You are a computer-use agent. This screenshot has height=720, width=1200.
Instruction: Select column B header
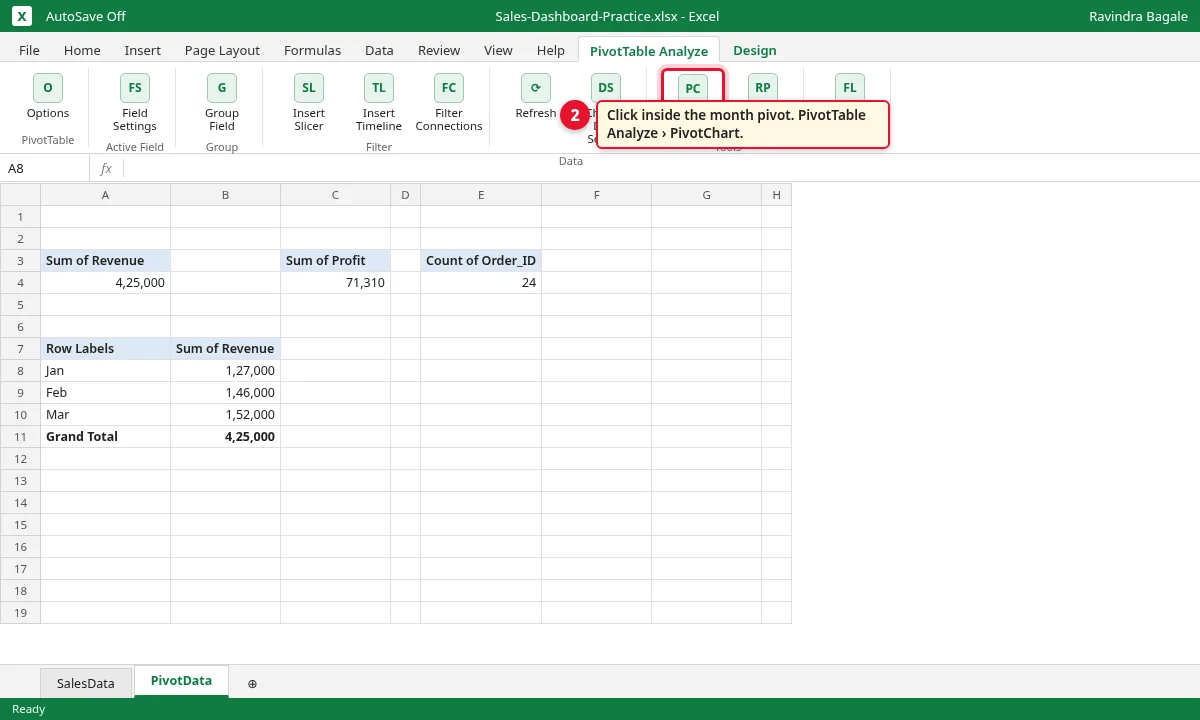pyautogui.click(x=226, y=195)
